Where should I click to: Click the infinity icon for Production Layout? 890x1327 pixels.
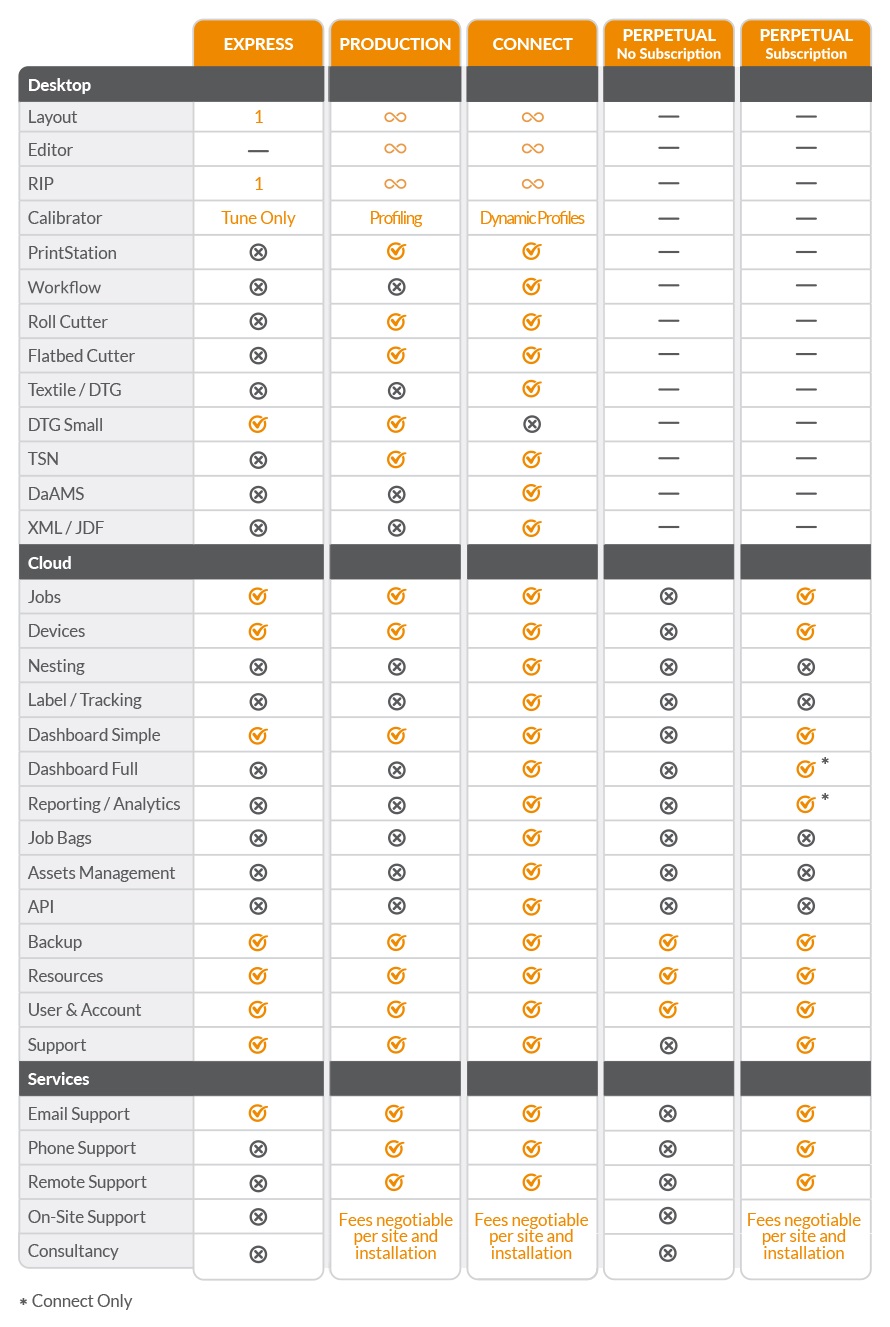pyautogui.click(x=395, y=117)
